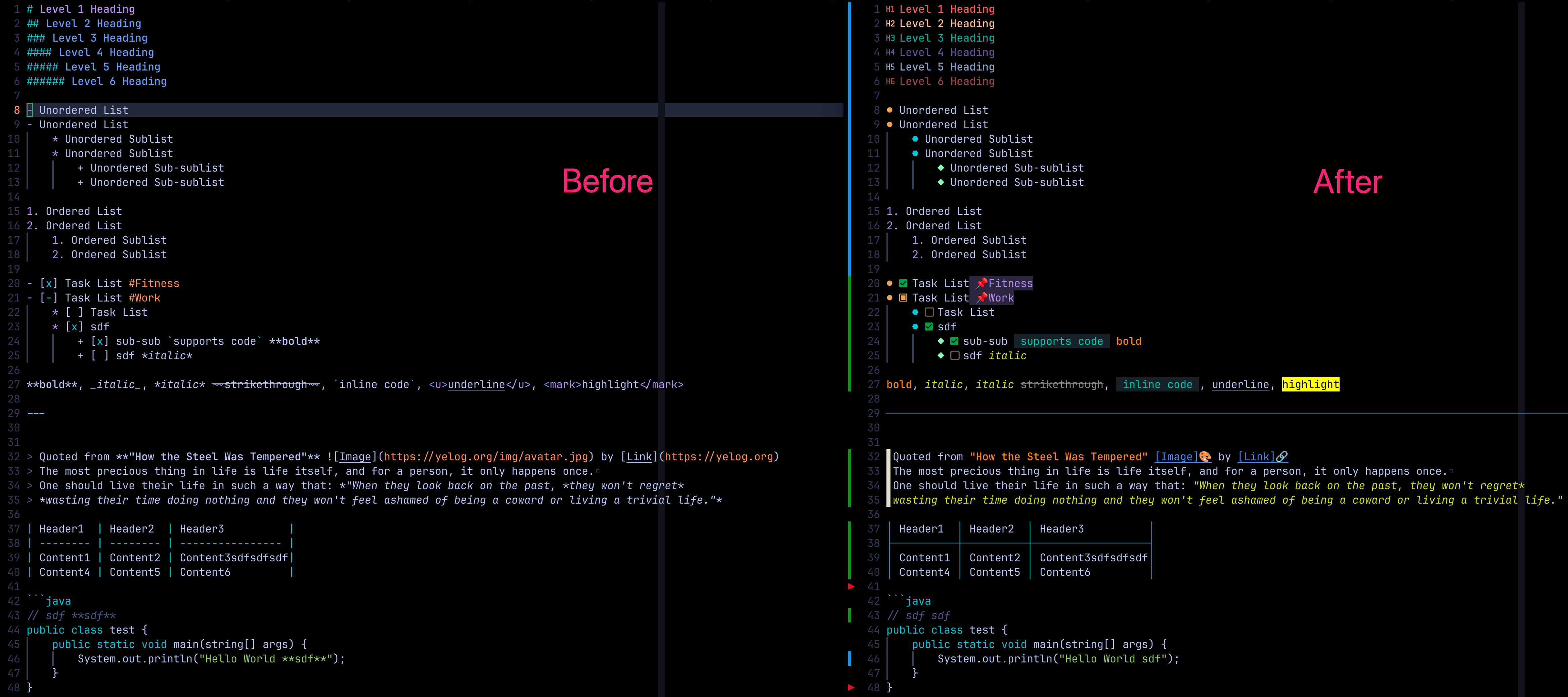Click the raw [Image] text in left pane
Screen dimensions: 1568x697
(355, 457)
